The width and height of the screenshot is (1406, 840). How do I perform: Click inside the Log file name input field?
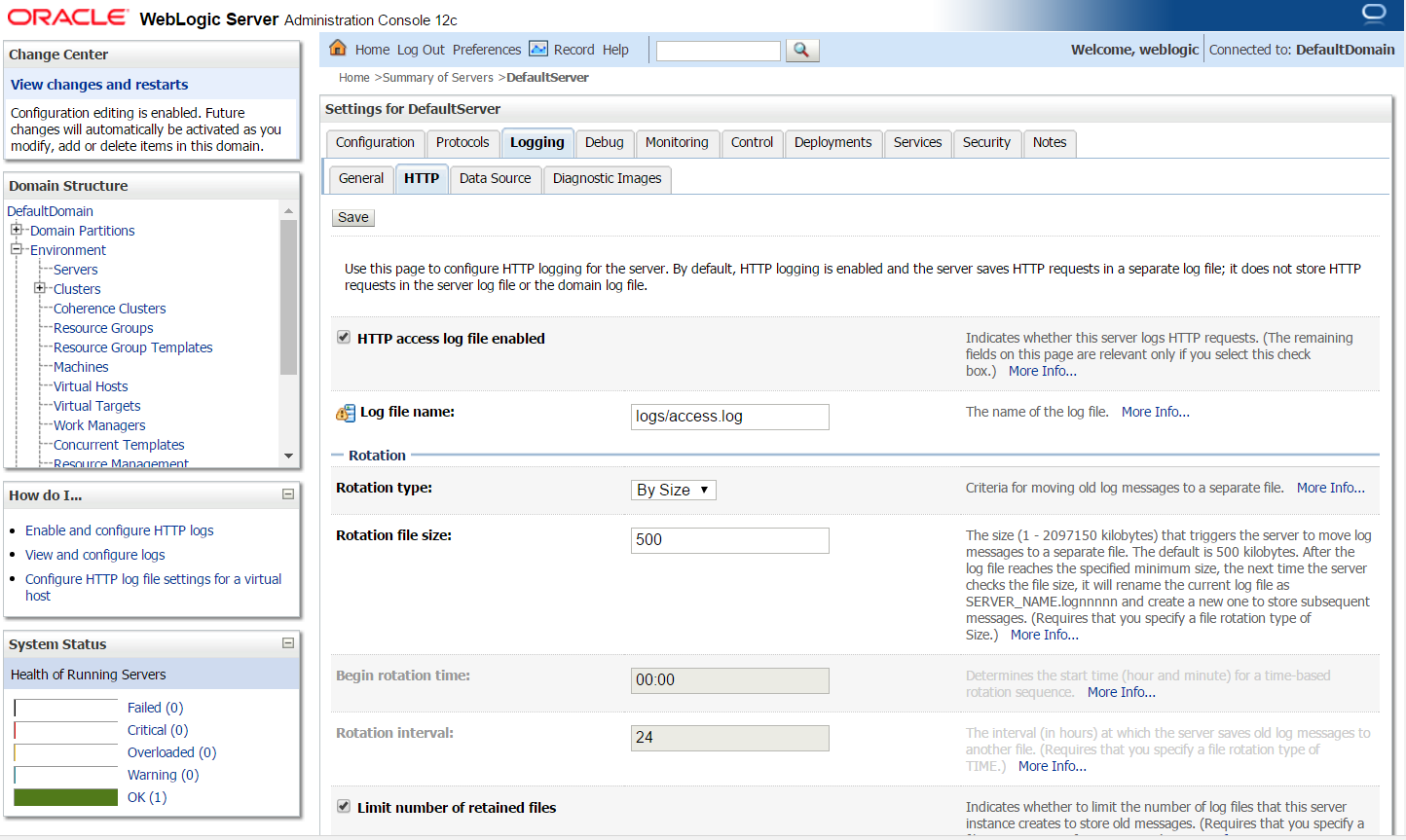point(729,417)
